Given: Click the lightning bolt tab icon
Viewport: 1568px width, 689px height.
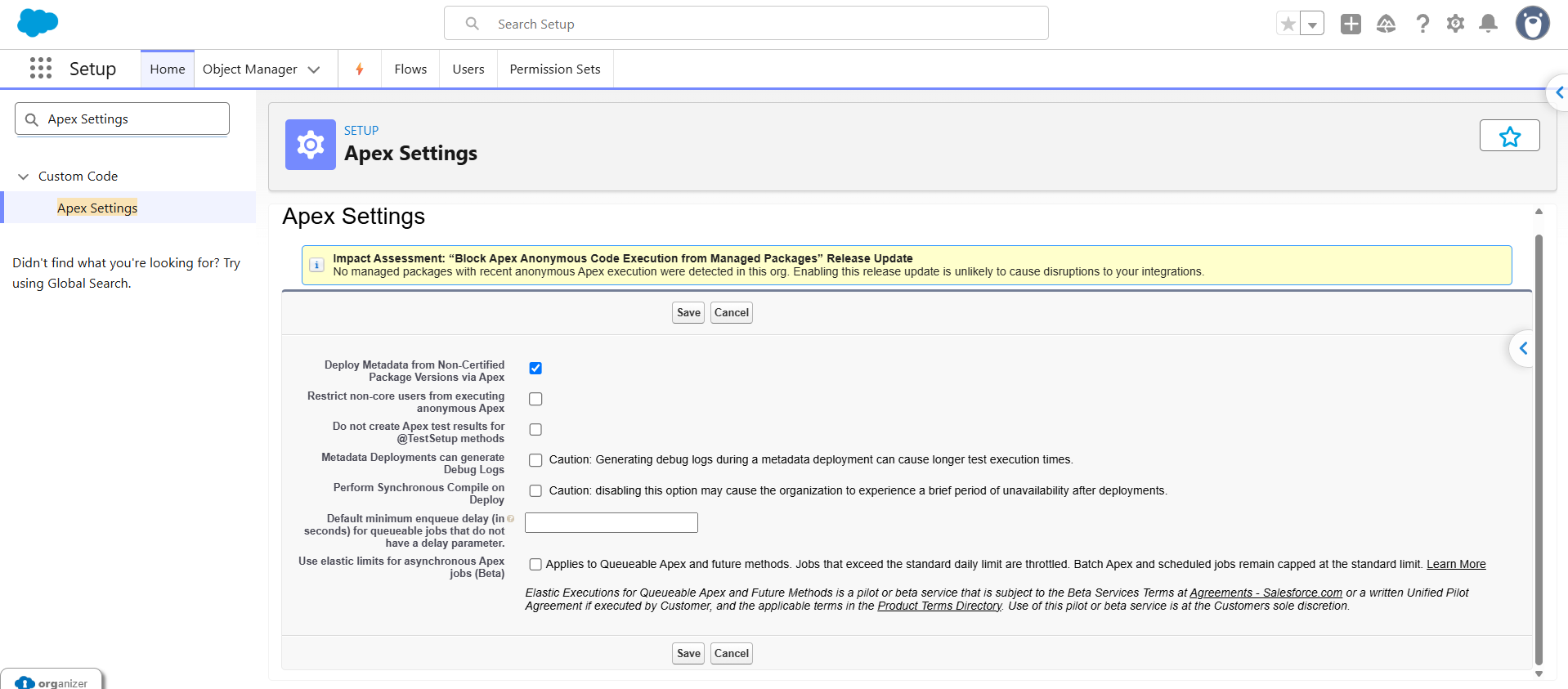Looking at the screenshot, I should coord(360,69).
